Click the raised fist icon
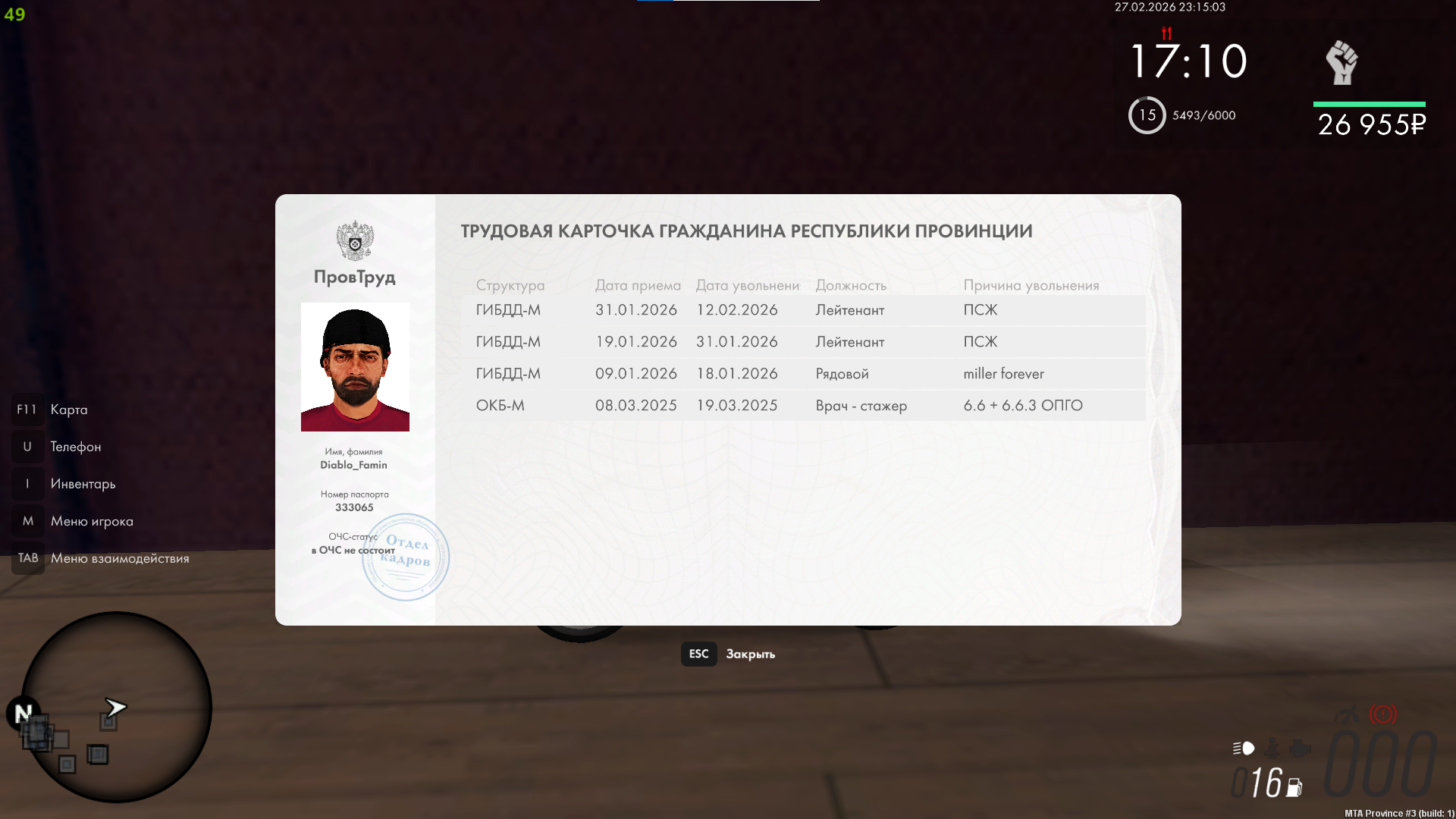 tap(1341, 63)
